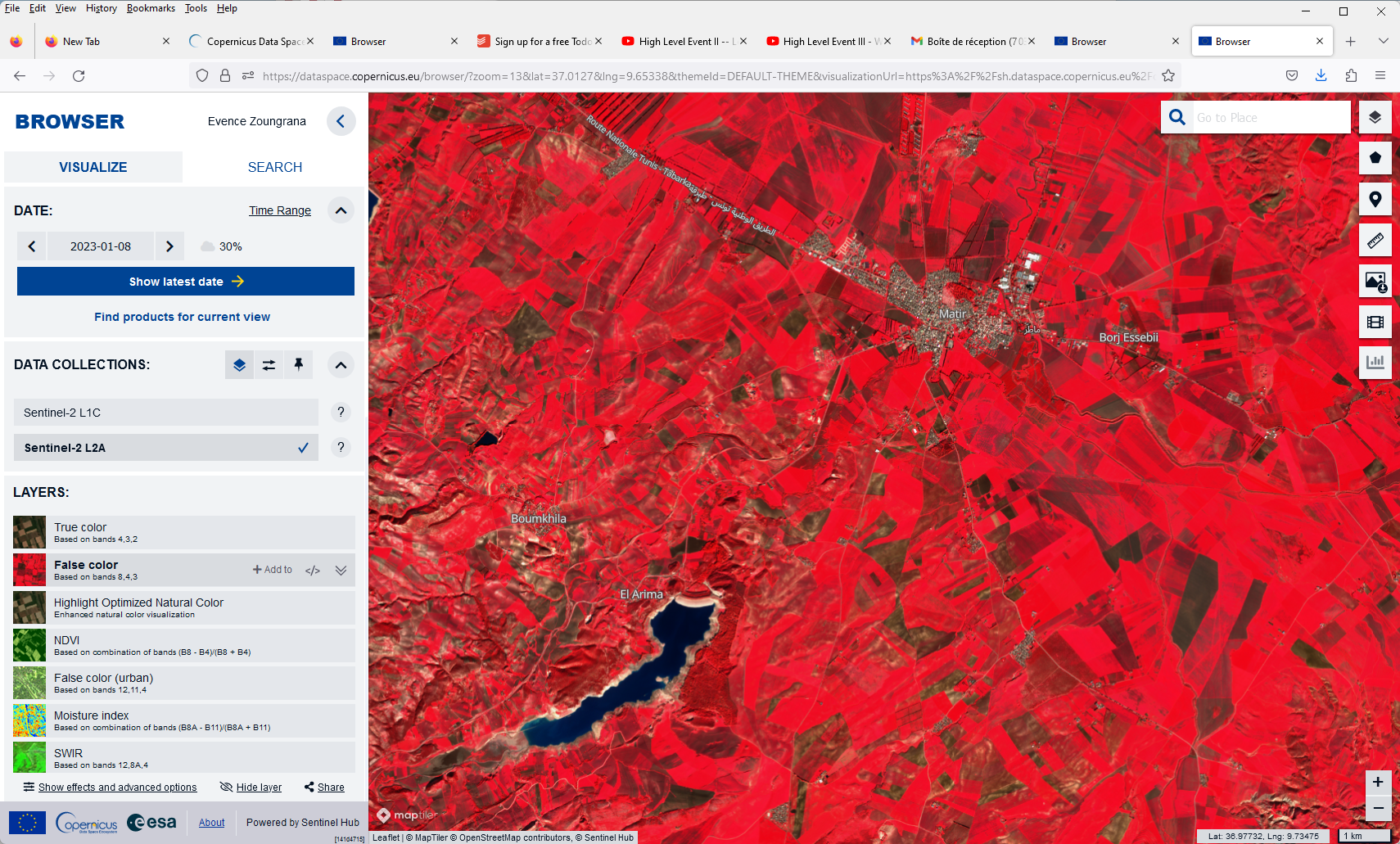Click the Show latest date button
The width and height of the screenshot is (1400, 844).
click(x=186, y=282)
